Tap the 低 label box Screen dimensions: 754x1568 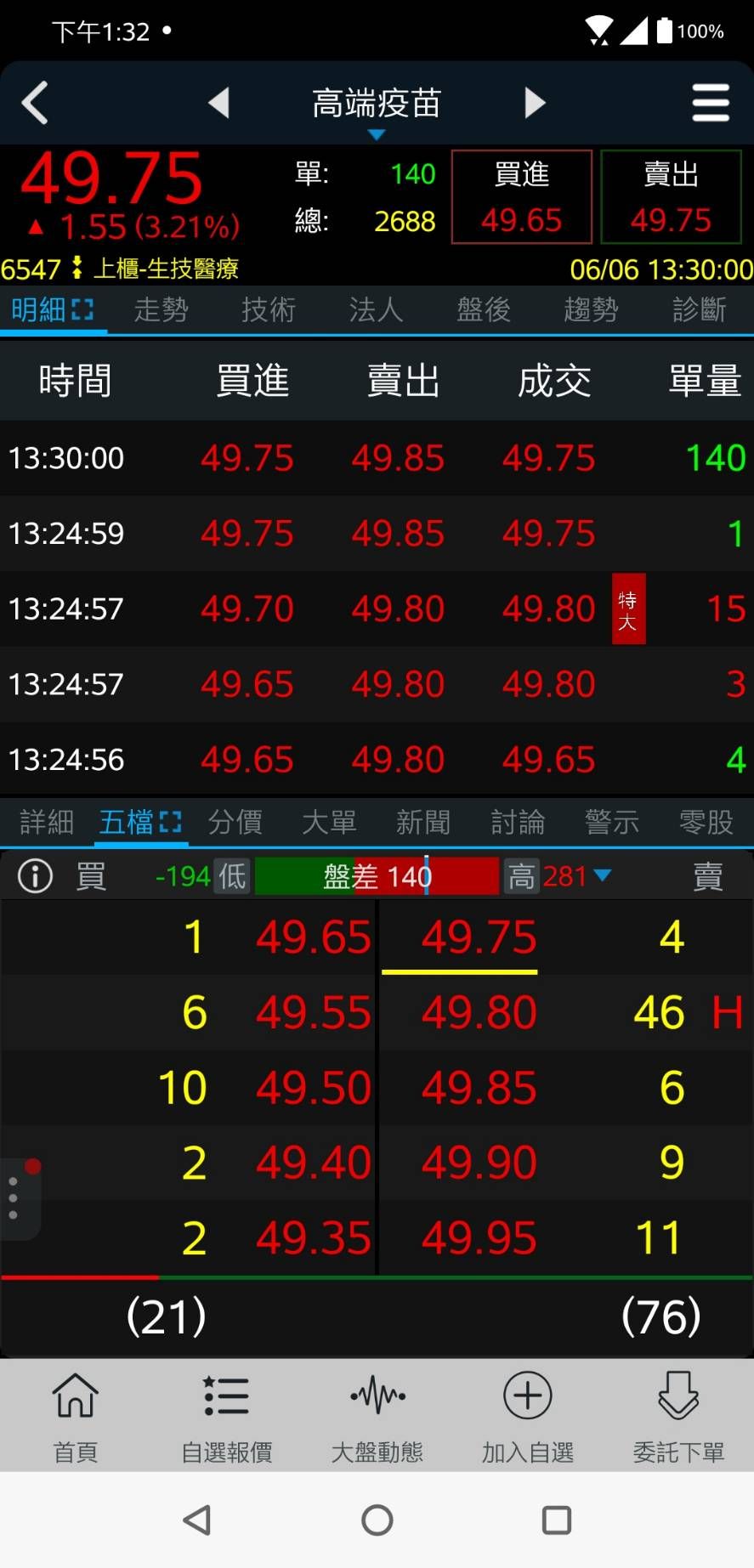[x=232, y=875]
